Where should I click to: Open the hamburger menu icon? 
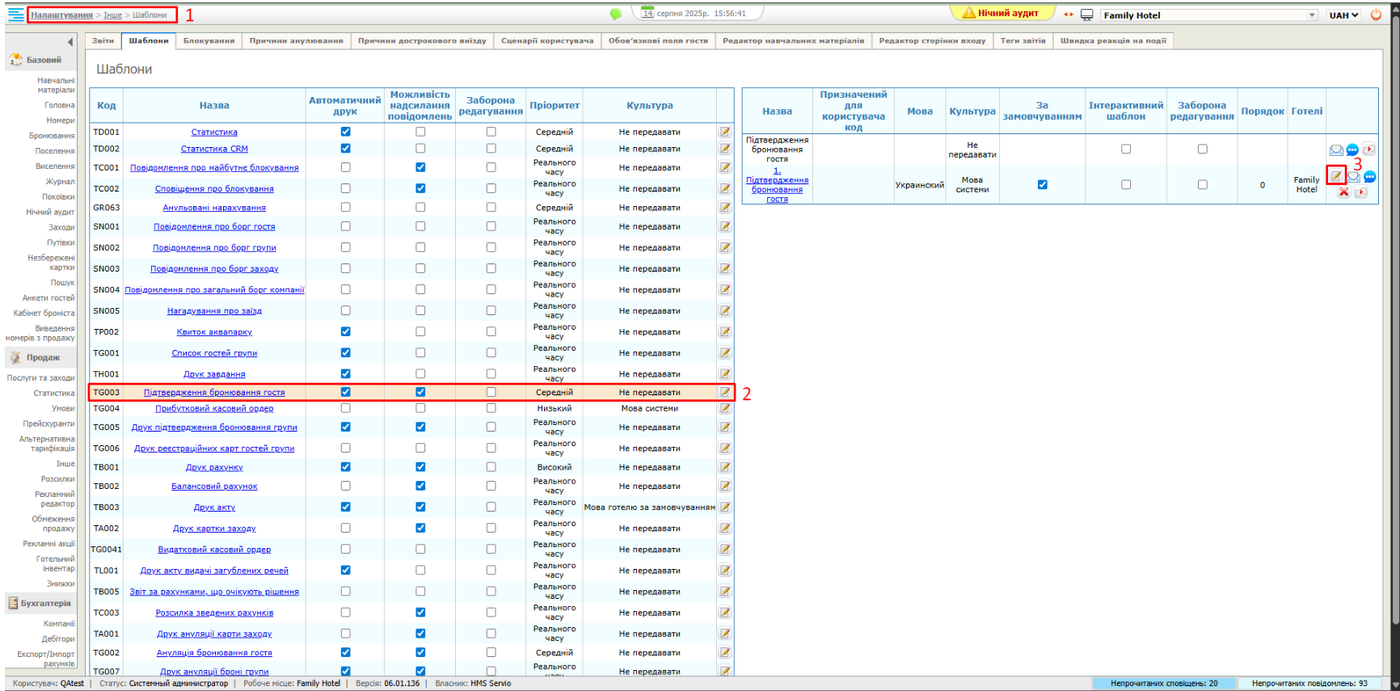16,15
